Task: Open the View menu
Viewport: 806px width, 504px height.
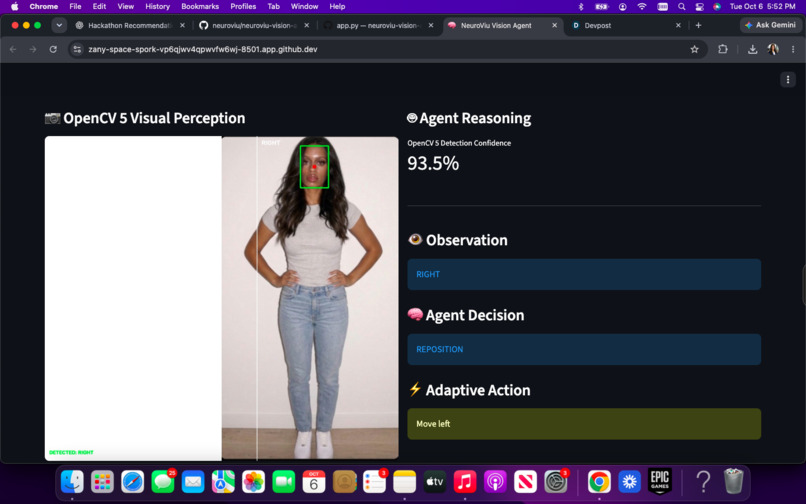Action: point(125,6)
